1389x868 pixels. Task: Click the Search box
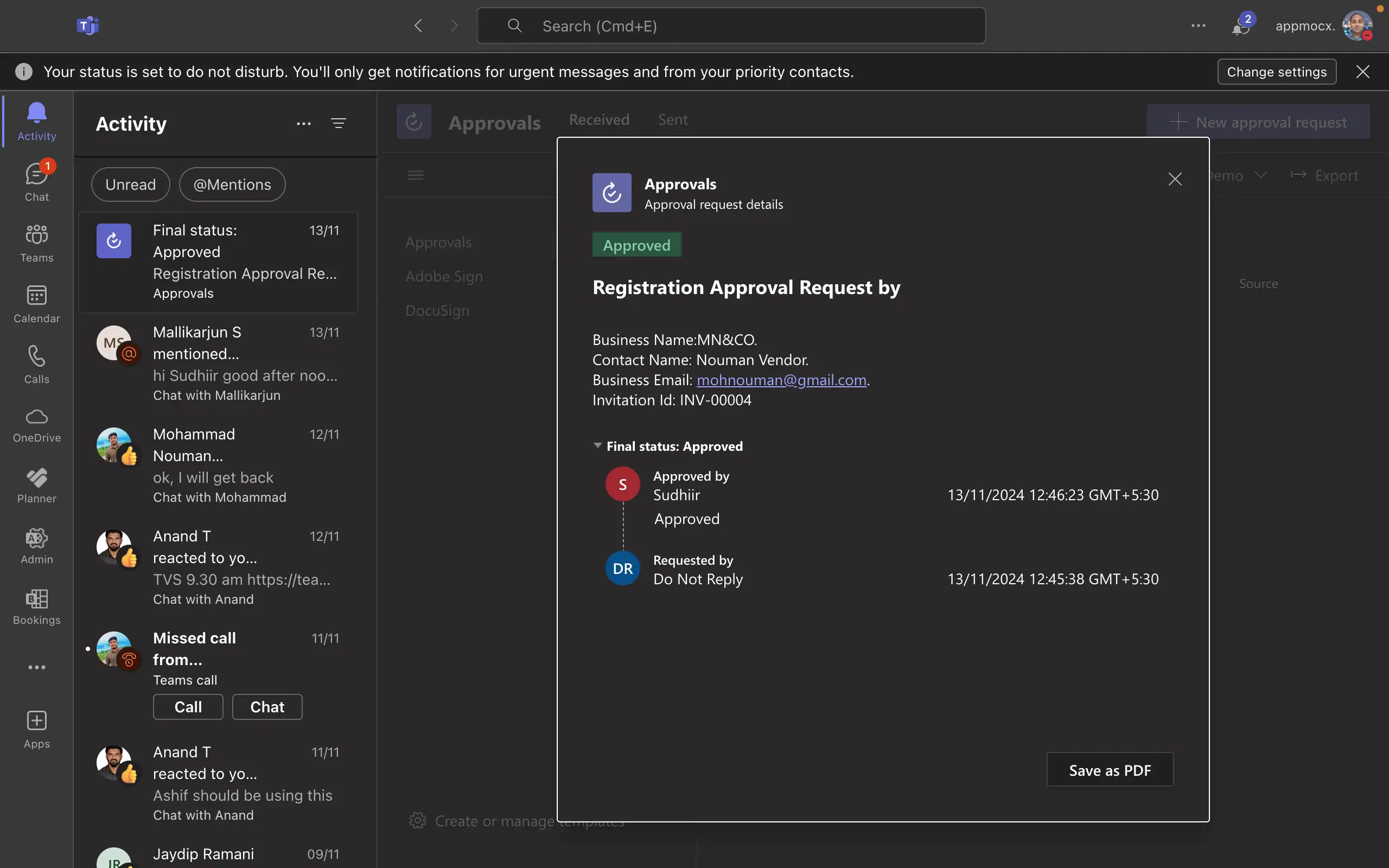tap(731, 27)
